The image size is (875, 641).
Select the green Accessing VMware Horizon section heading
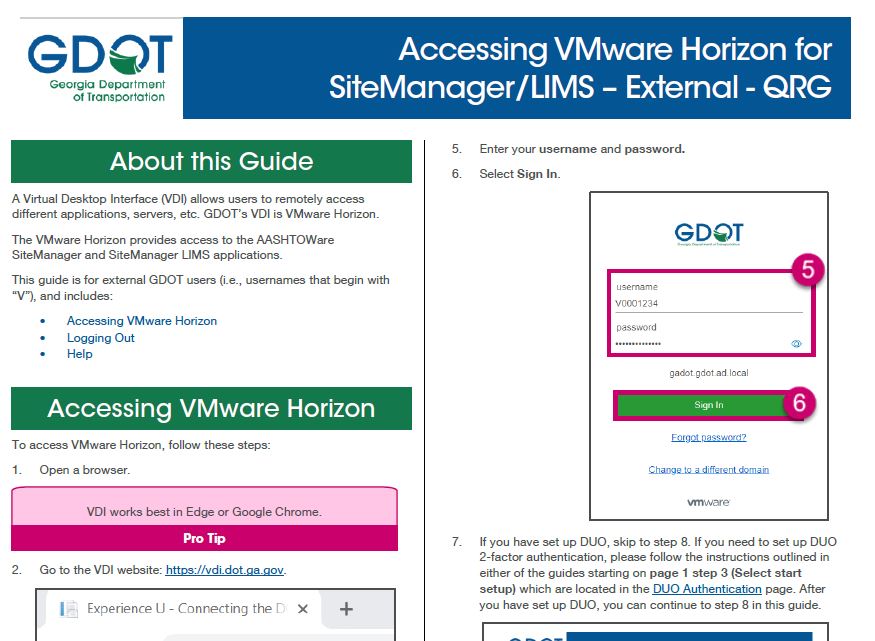pyautogui.click(x=211, y=408)
